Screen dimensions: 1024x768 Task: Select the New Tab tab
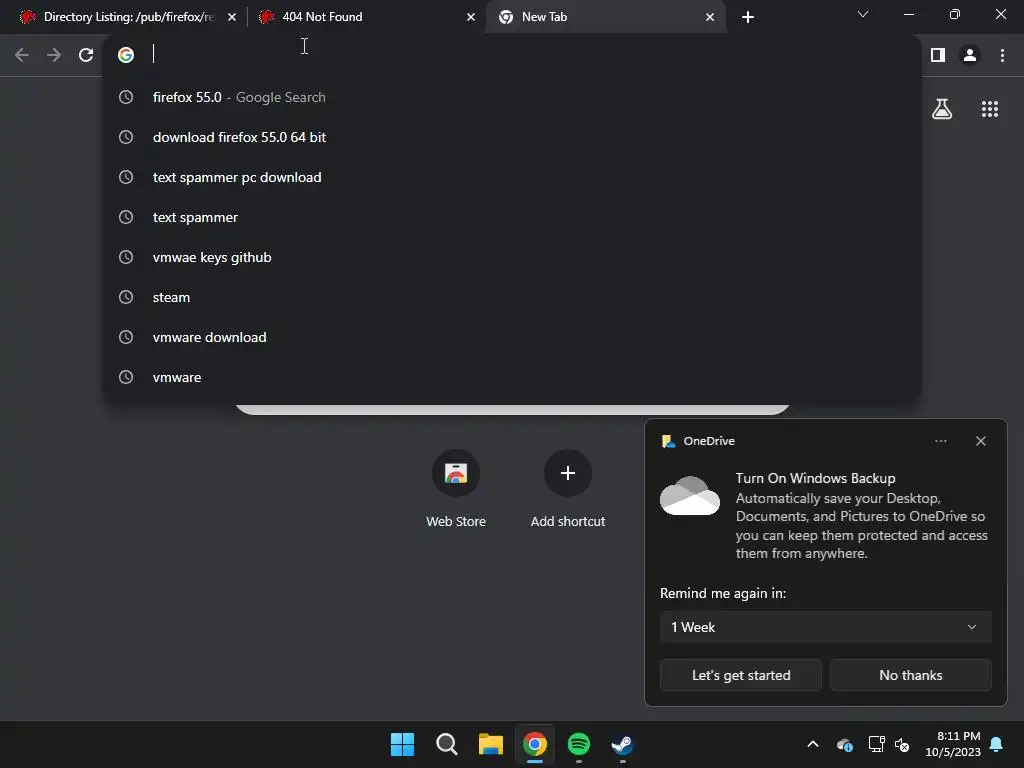(606, 17)
